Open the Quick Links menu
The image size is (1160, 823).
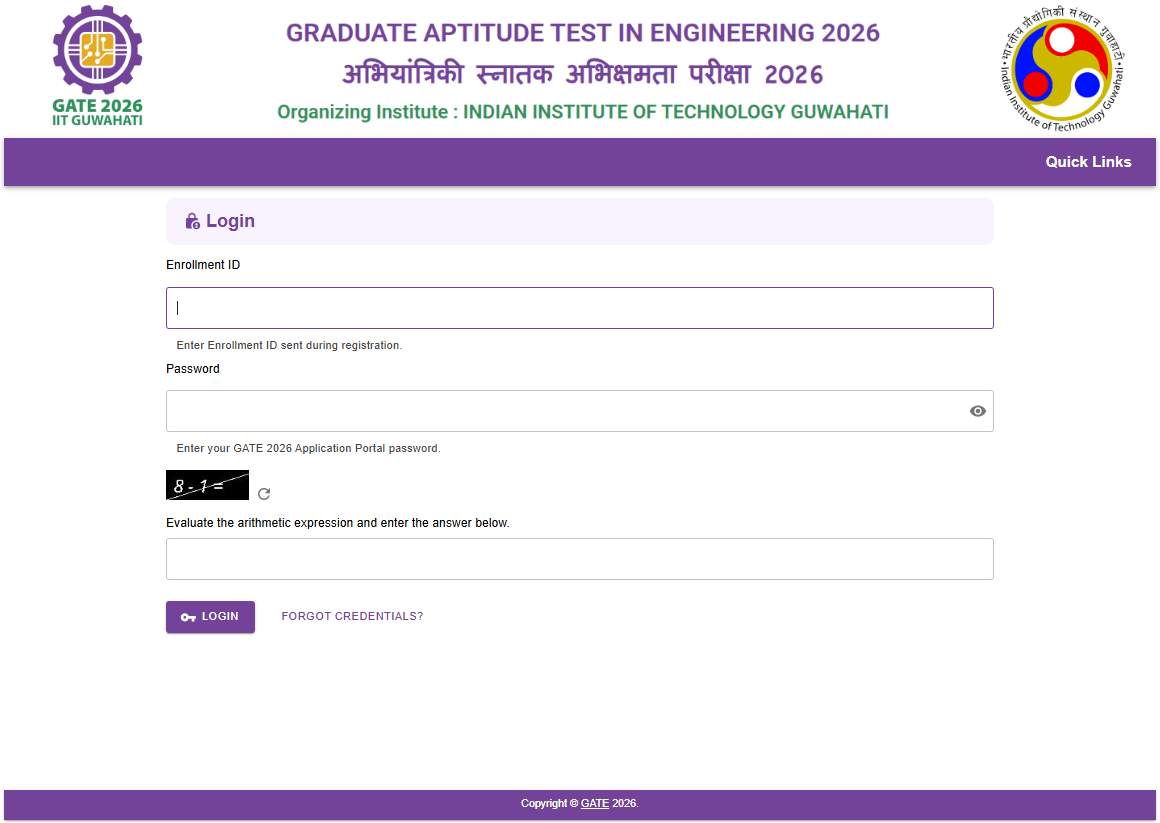(x=1088, y=162)
